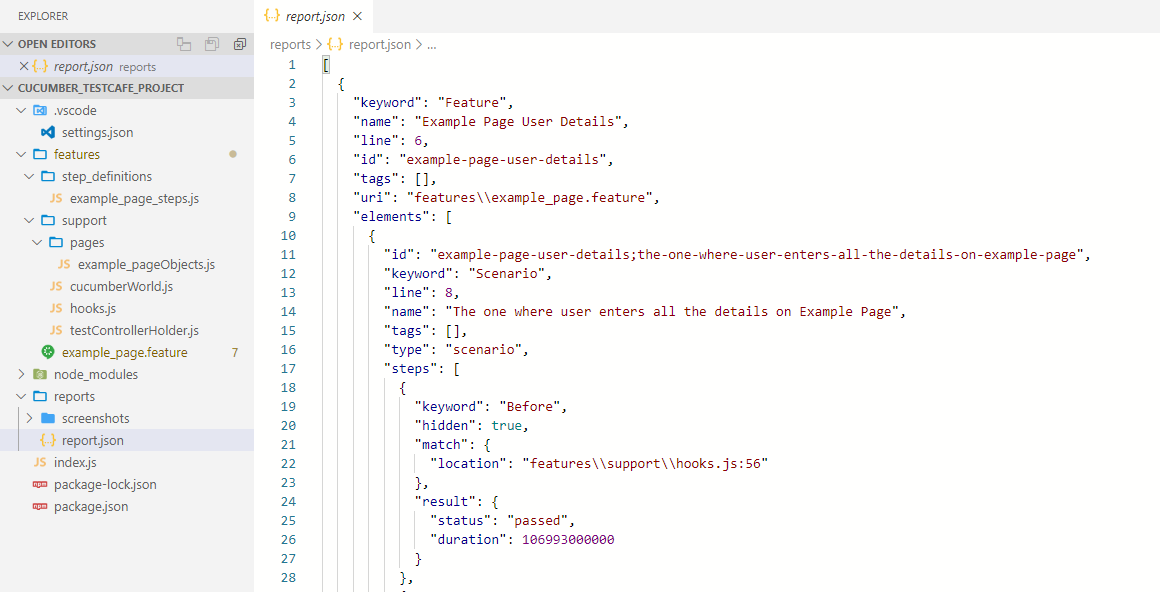The image size is (1160, 592).
Task: Open example_pageObjects.js file
Action: tap(146, 265)
